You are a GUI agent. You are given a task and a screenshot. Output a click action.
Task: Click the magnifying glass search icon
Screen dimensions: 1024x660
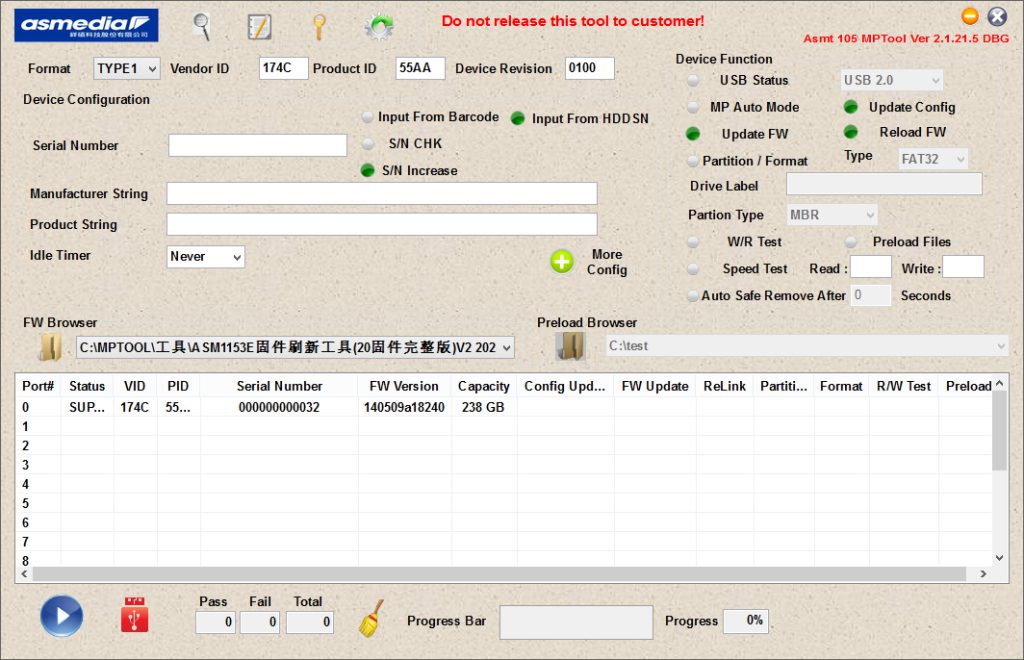[202, 26]
